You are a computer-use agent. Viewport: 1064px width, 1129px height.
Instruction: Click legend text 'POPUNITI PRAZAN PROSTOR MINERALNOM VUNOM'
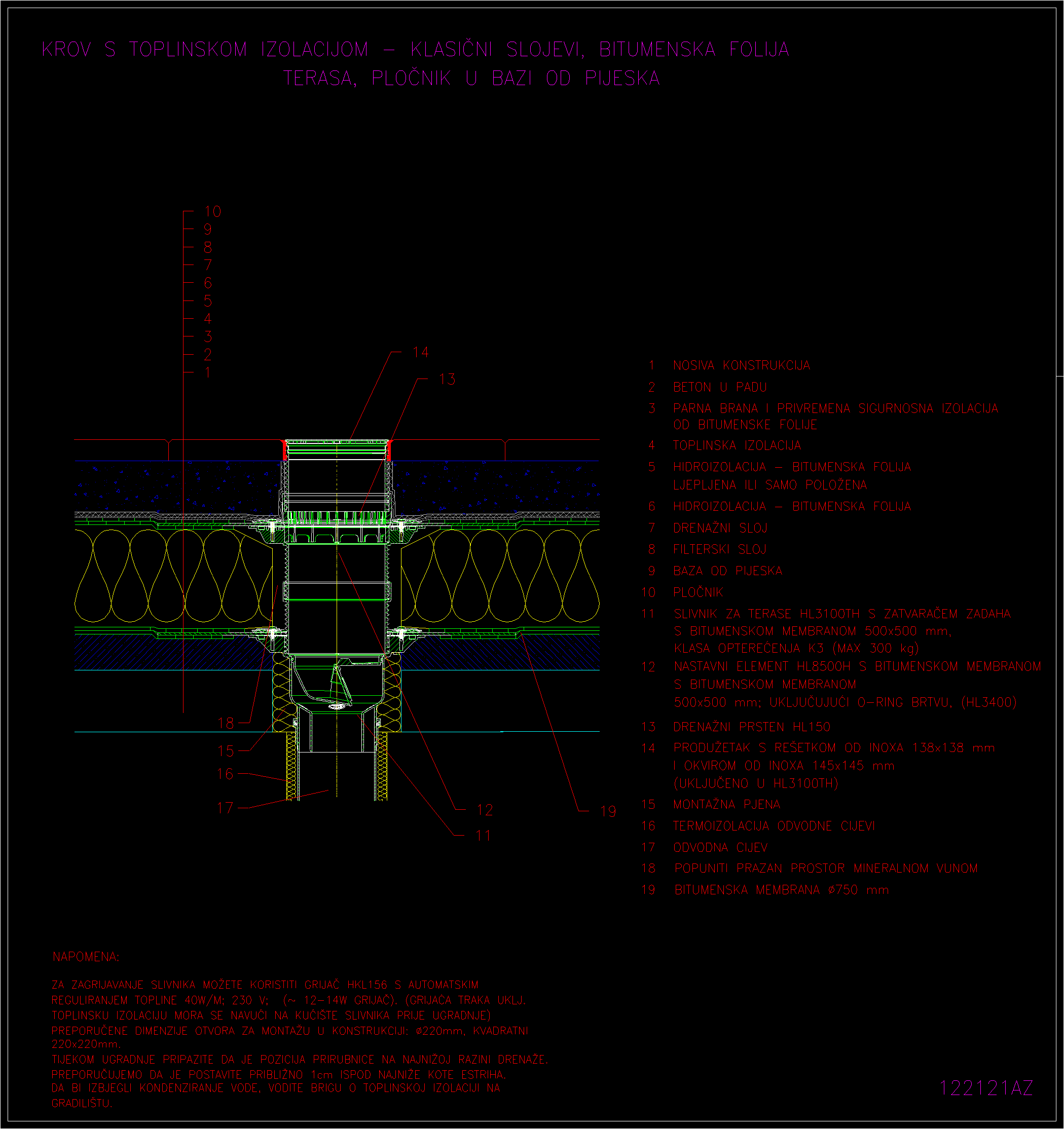point(826,869)
